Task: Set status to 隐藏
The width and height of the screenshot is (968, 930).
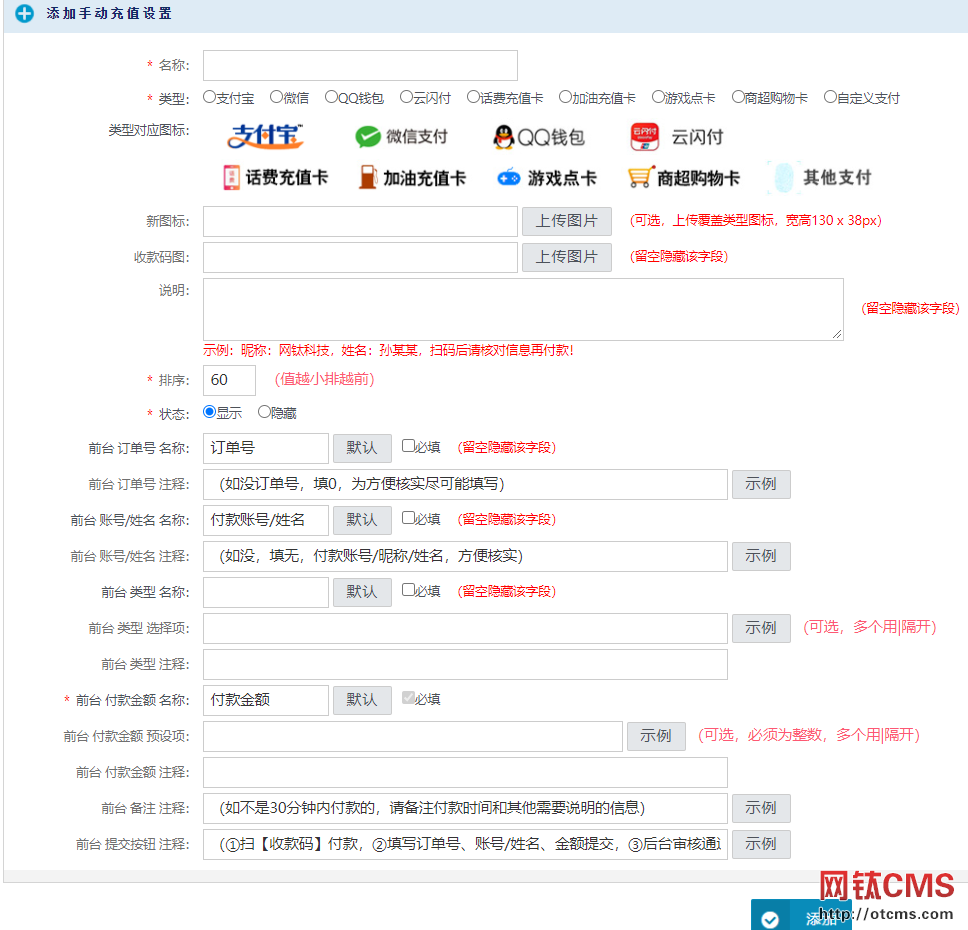Action: pos(264,412)
